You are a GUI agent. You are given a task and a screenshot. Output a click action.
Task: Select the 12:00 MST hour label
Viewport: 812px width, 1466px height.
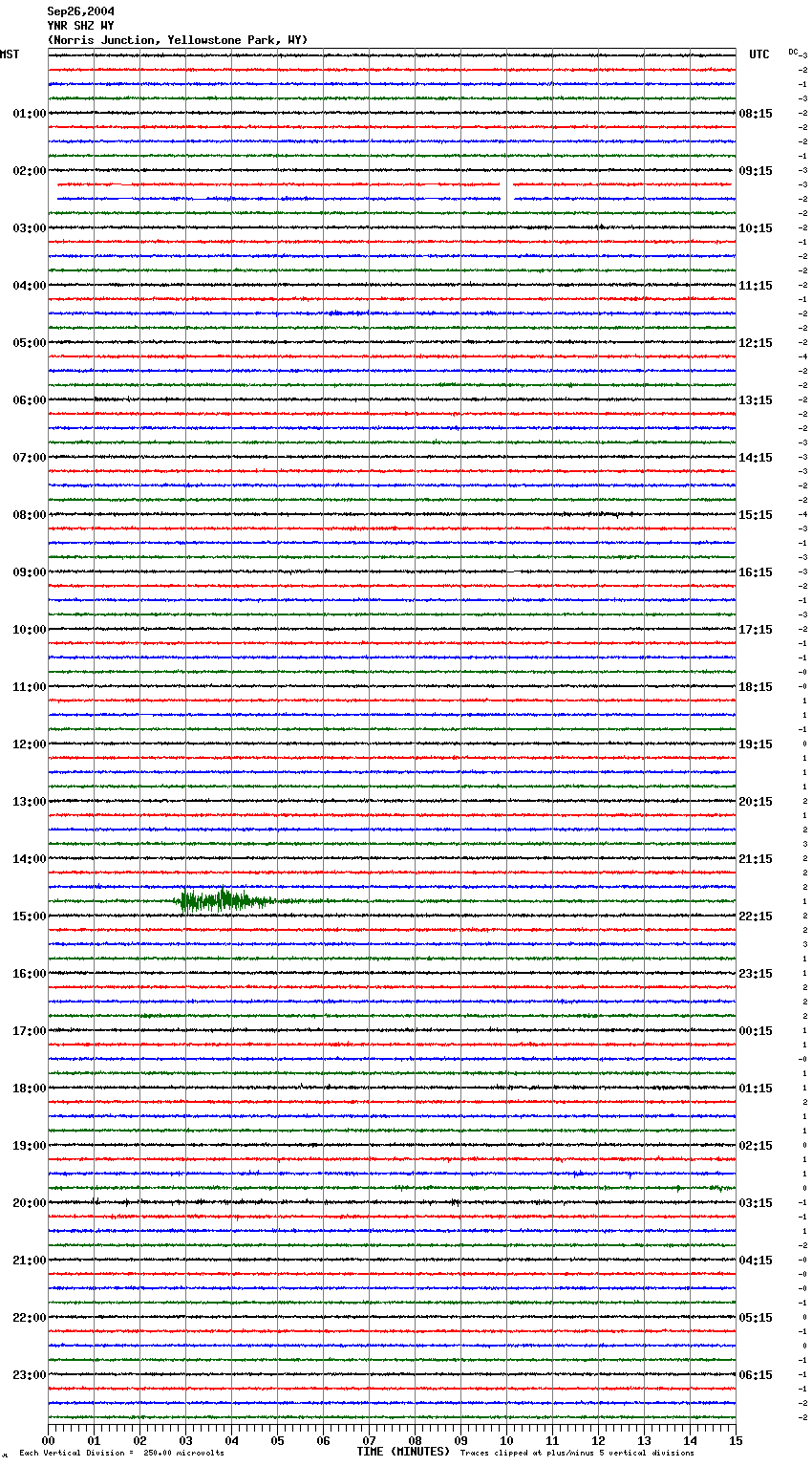click(x=30, y=744)
